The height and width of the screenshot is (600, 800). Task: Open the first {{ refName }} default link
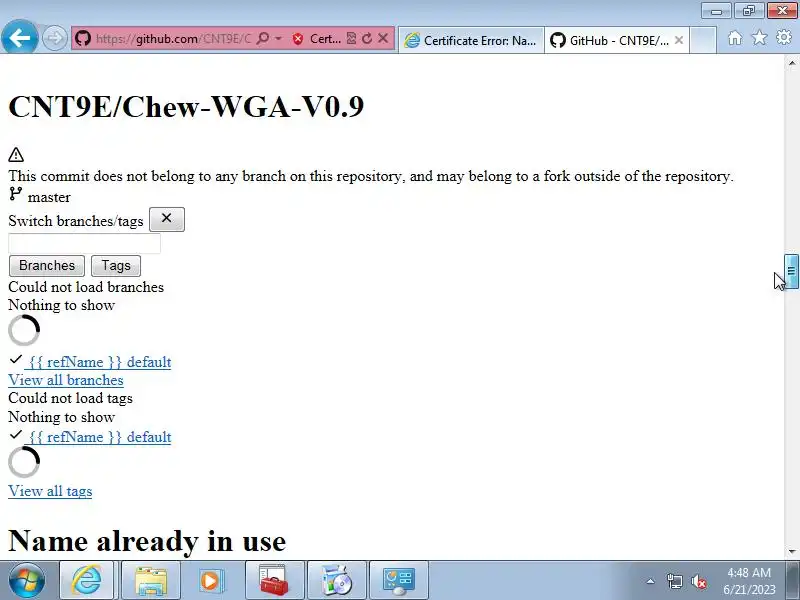[98, 362]
